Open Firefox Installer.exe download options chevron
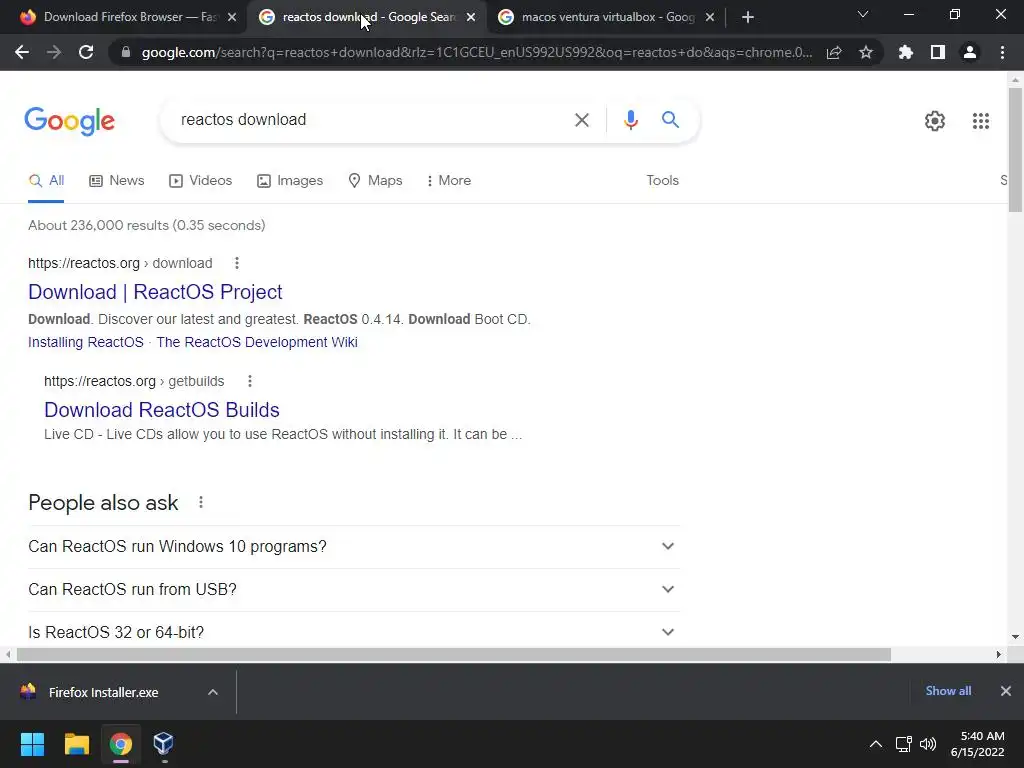Image resolution: width=1024 pixels, height=768 pixels. pos(212,692)
